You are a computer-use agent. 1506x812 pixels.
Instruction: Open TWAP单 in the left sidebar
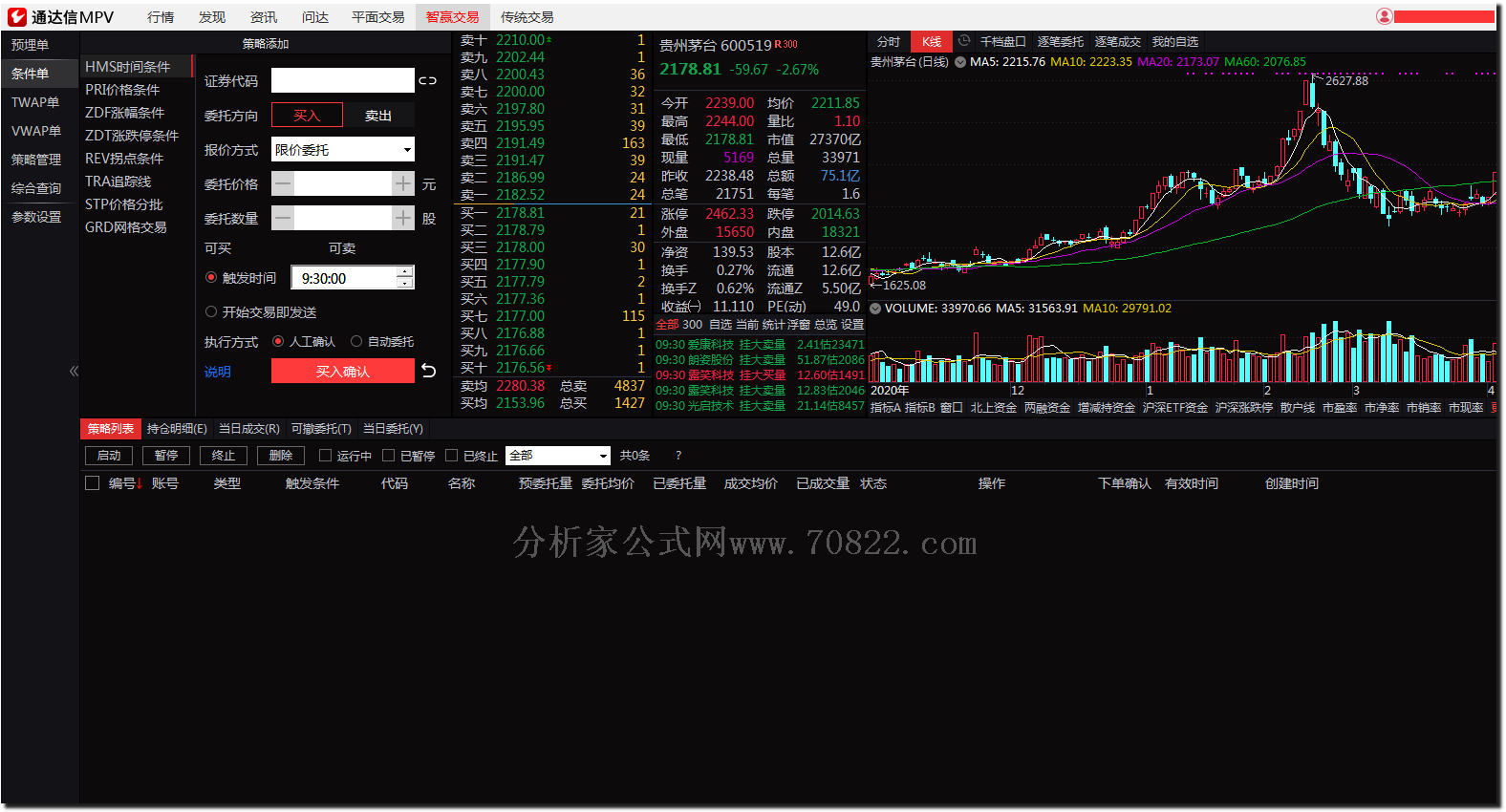35,102
